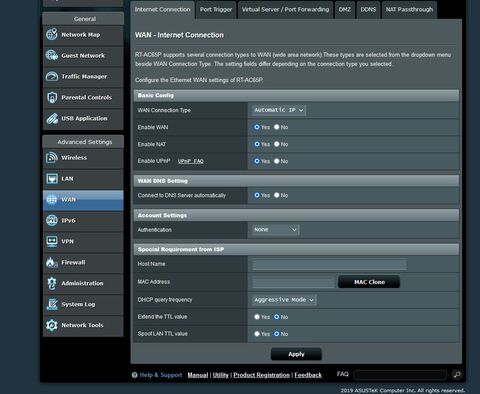Choose Yes for automatic DNS server
Viewport: 480px width, 394px height.
pos(257,195)
